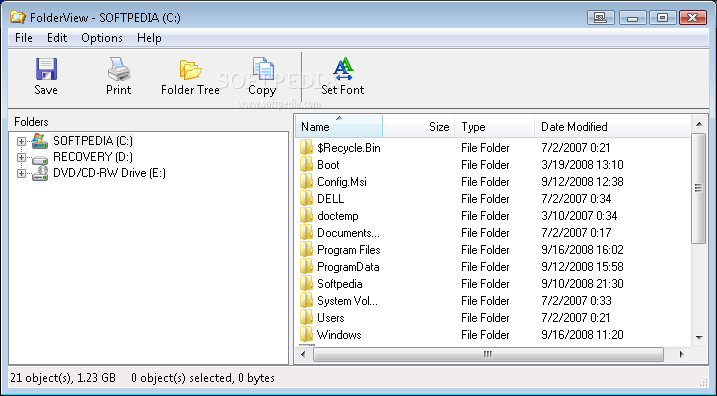
Task: Click the horizontal scrollbar thumb
Action: coord(488,354)
